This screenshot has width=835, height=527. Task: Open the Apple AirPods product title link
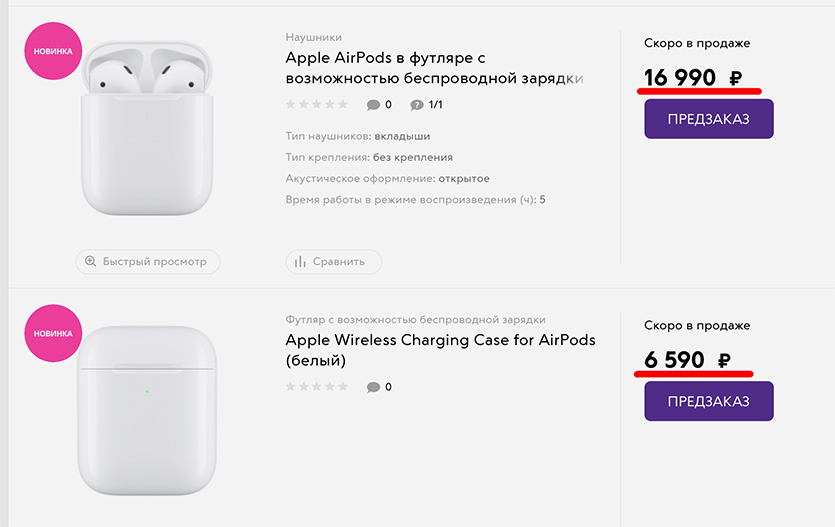[x=434, y=68]
